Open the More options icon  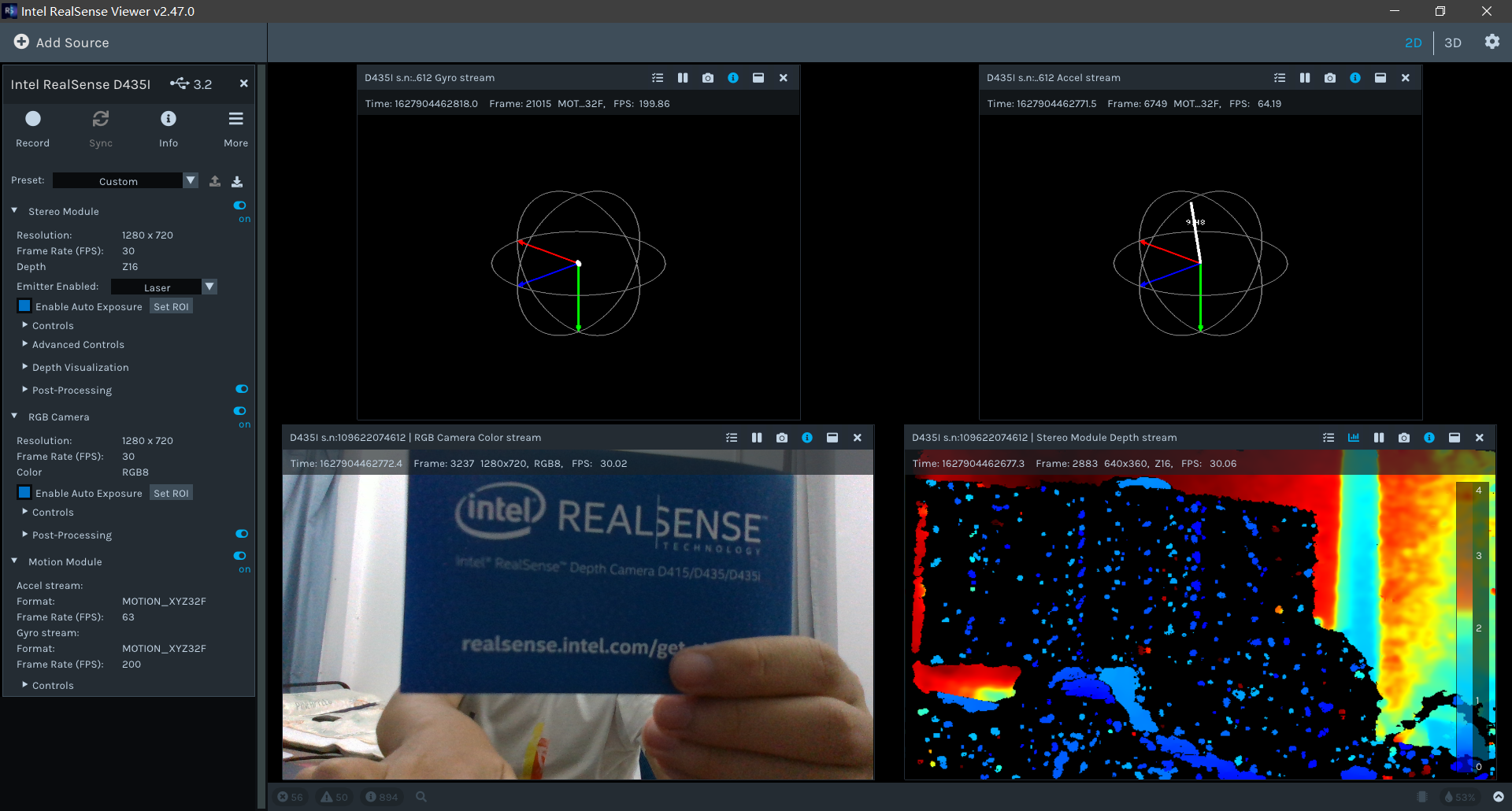[x=235, y=119]
